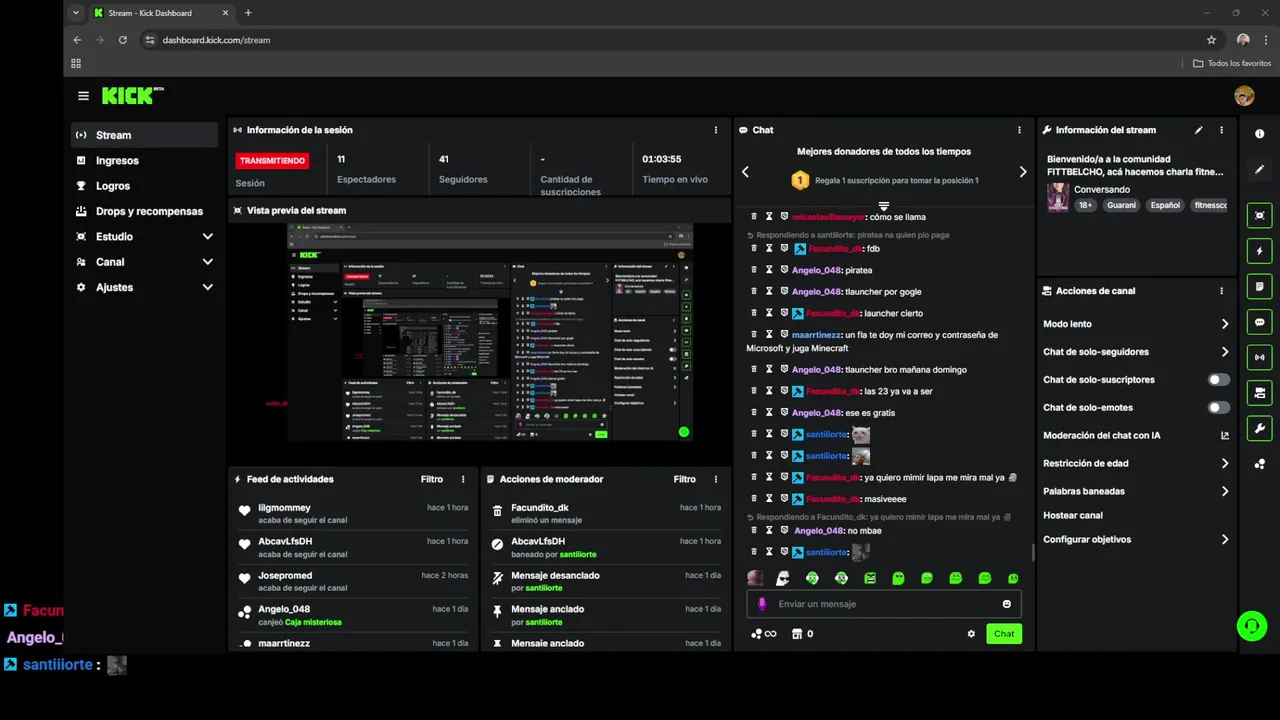
Task: Delete Angelo_048's 'piratea' message with the trash icon
Action: click(x=754, y=270)
